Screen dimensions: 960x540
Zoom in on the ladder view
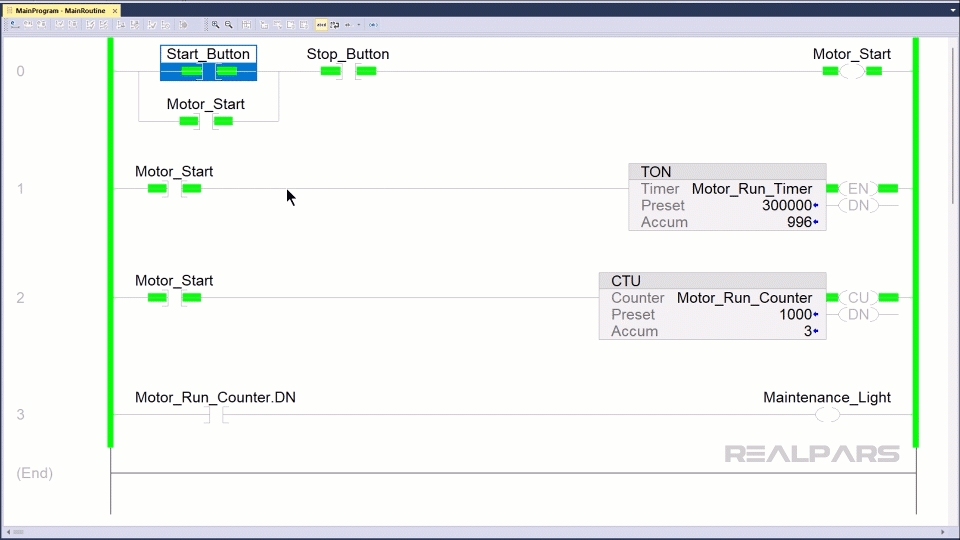216,25
